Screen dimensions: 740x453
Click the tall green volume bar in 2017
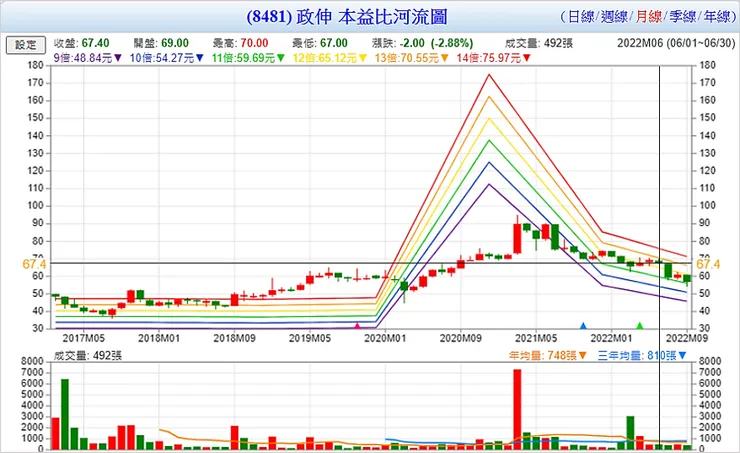point(65,414)
